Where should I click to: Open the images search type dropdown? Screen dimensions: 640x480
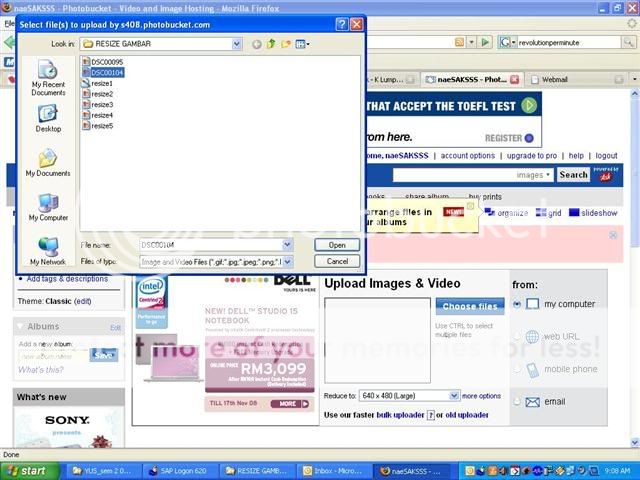coord(534,175)
